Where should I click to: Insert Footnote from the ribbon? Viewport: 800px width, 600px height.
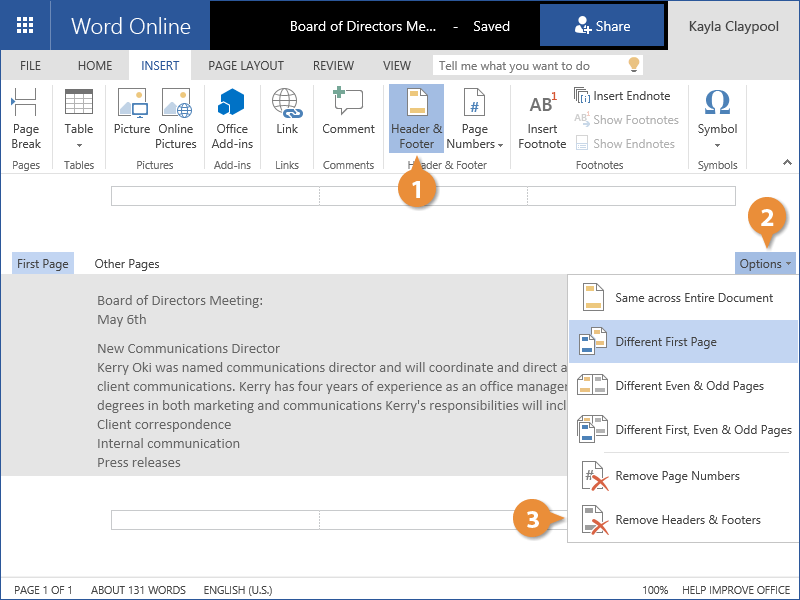click(x=542, y=118)
